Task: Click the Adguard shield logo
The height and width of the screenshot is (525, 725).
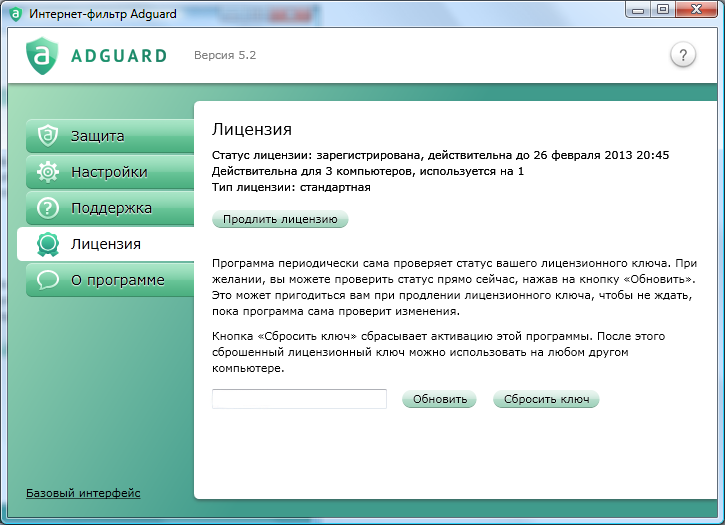Action: point(42,56)
